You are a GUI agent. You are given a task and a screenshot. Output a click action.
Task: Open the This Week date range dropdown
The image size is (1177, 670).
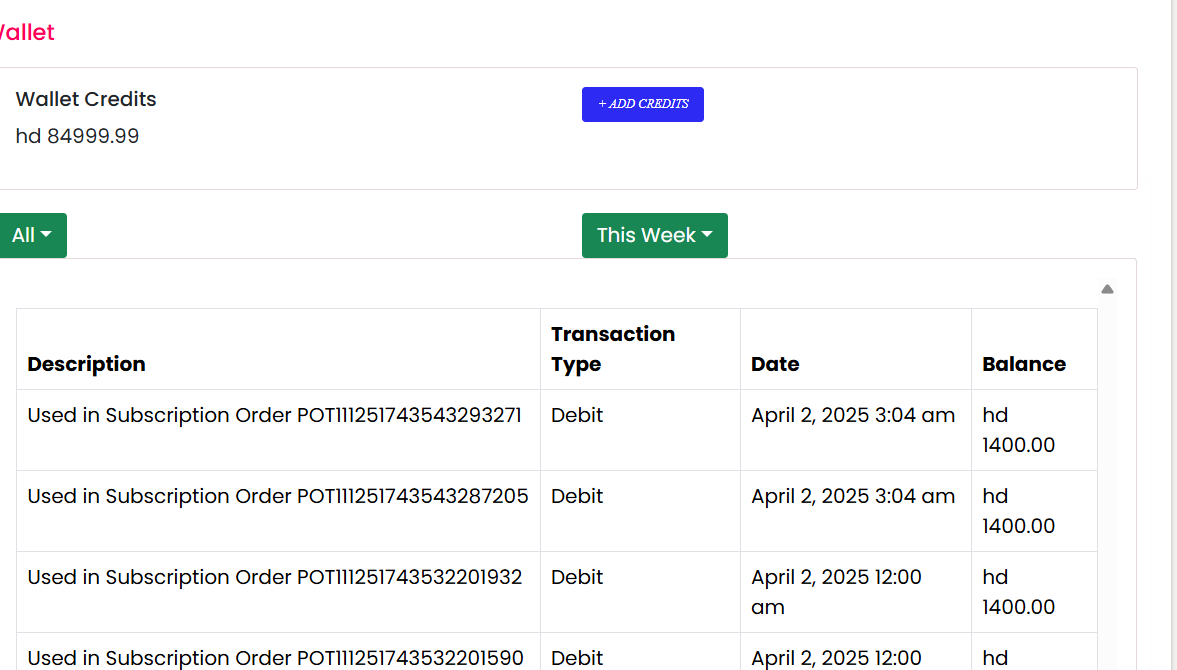tap(655, 236)
